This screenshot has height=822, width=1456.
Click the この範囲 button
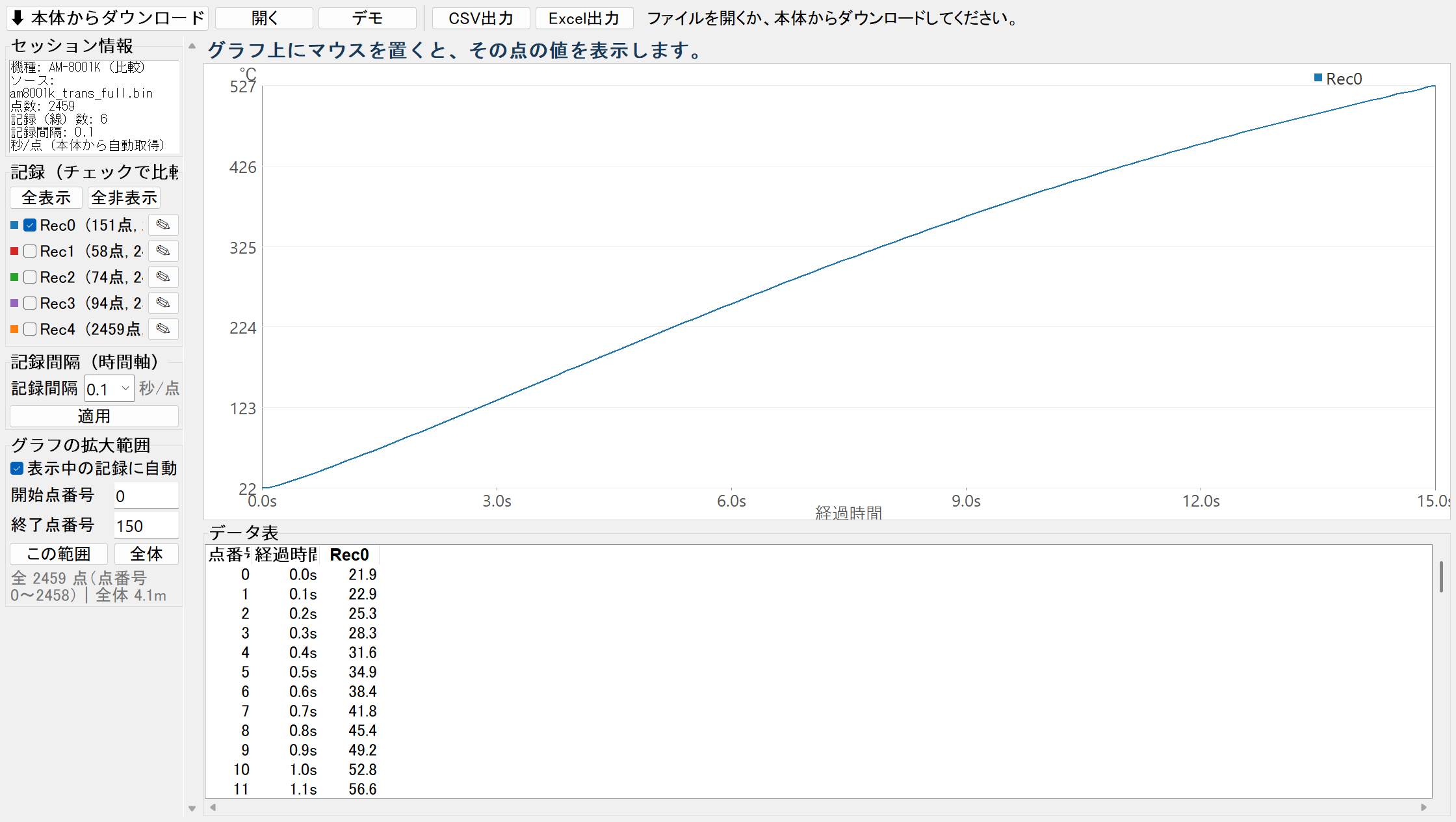58,554
